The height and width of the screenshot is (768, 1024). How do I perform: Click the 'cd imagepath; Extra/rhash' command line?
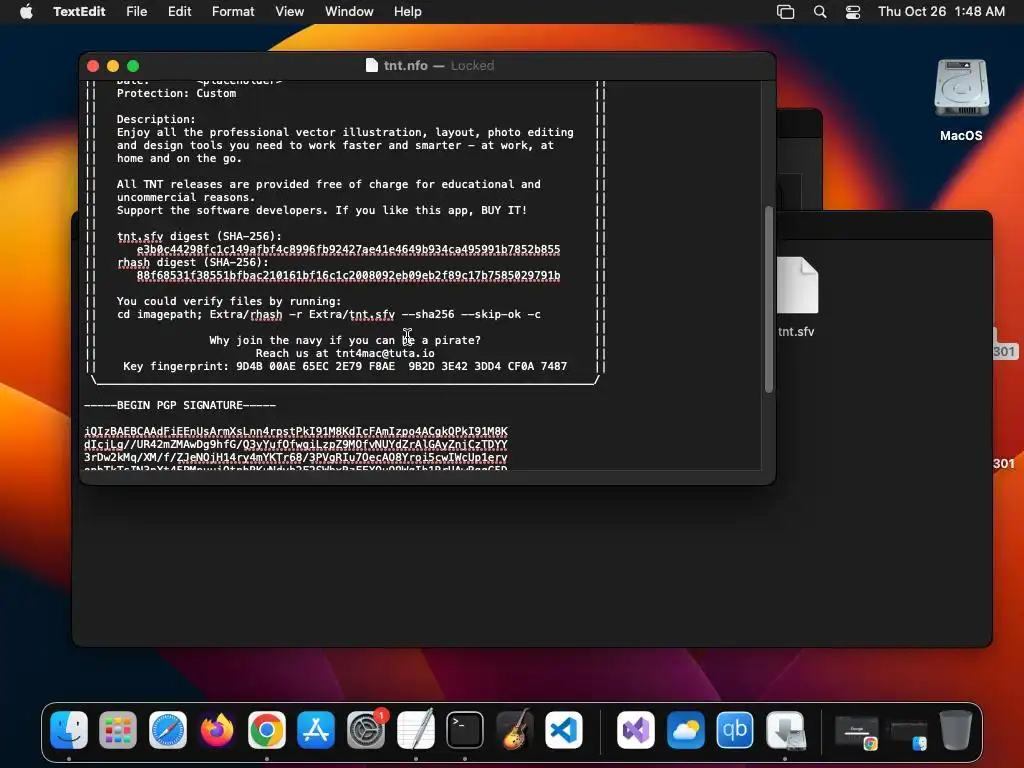coord(328,314)
